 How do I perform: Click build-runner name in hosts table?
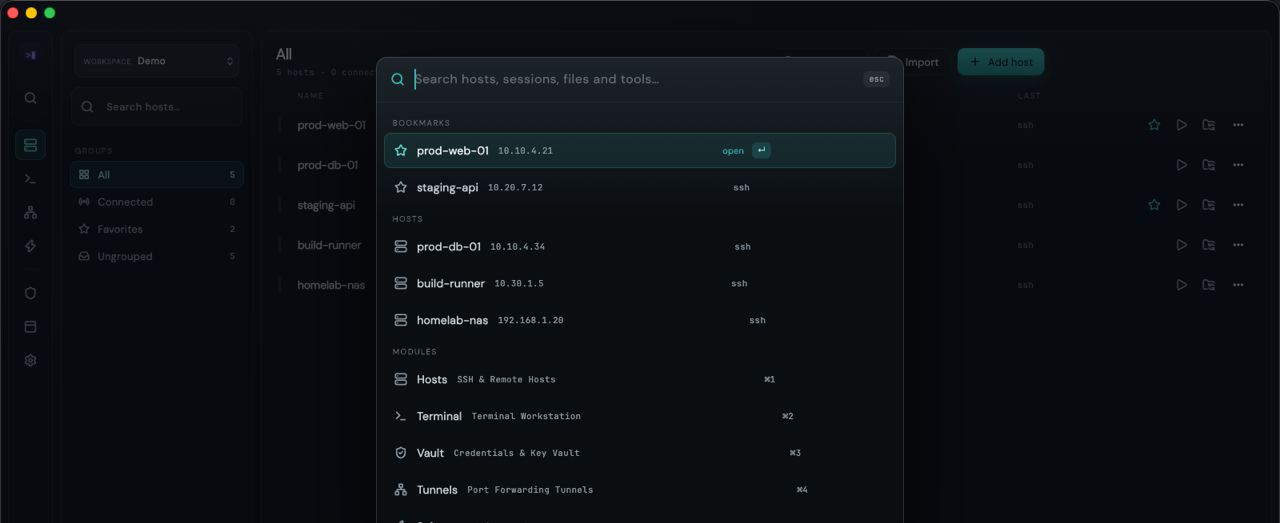click(x=329, y=245)
